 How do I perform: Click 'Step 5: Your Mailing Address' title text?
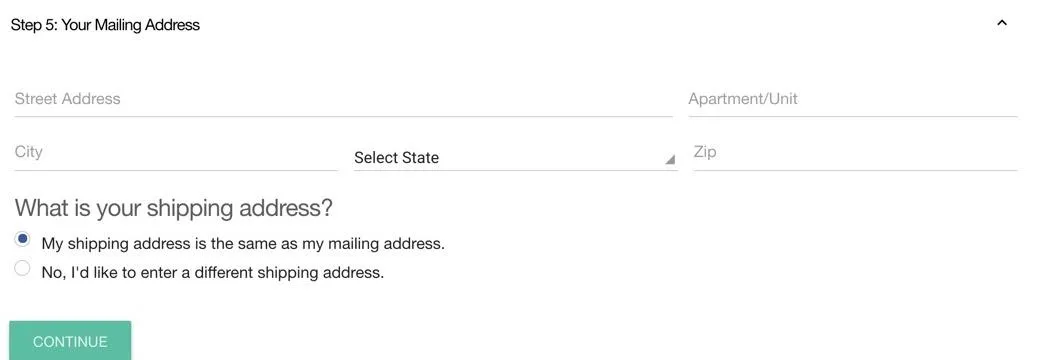(105, 25)
